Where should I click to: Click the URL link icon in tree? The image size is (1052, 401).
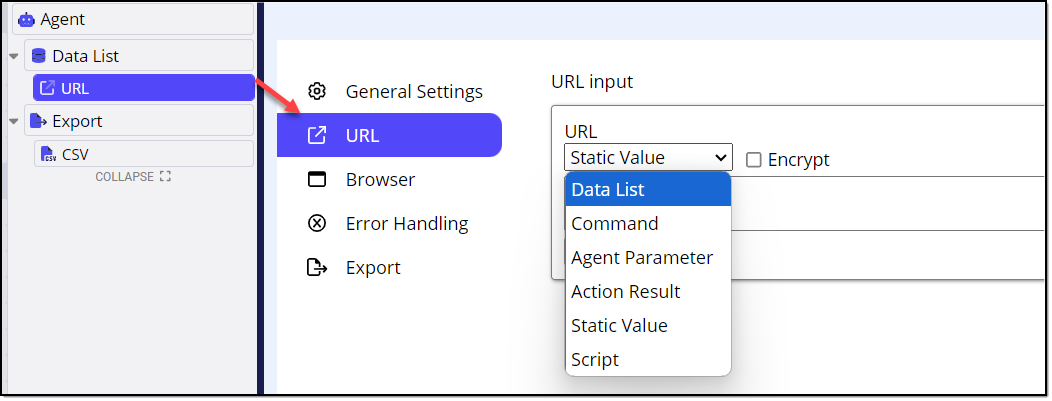coord(48,88)
